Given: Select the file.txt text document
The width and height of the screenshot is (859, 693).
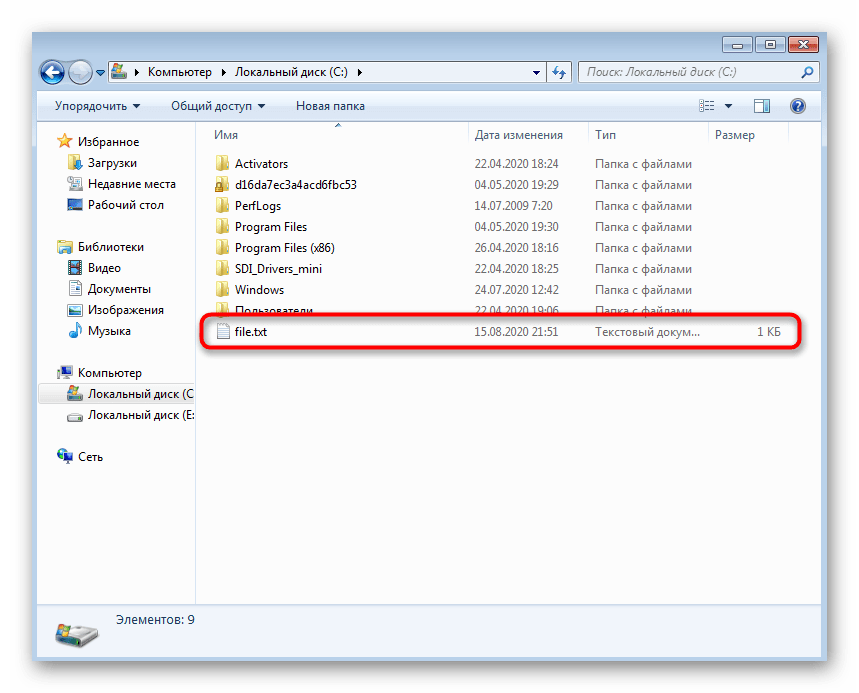Looking at the screenshot, I should pyautogui.click(x=251, y=332).
